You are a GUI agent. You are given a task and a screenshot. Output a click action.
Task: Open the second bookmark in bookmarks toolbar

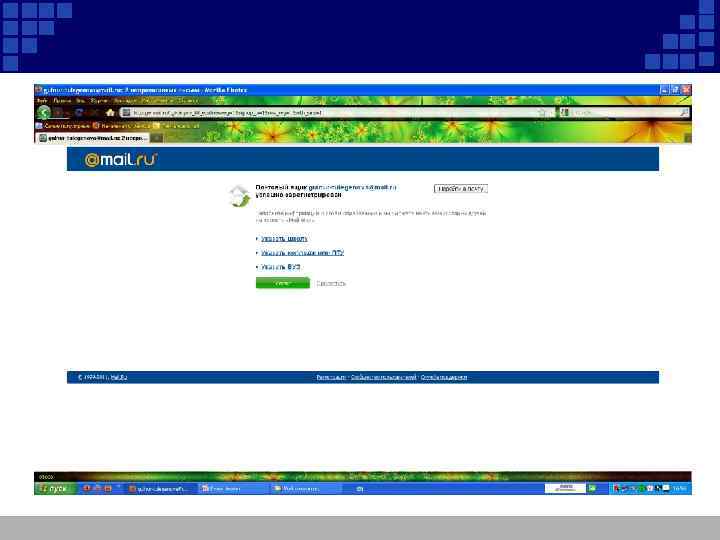tap(122, 125)
